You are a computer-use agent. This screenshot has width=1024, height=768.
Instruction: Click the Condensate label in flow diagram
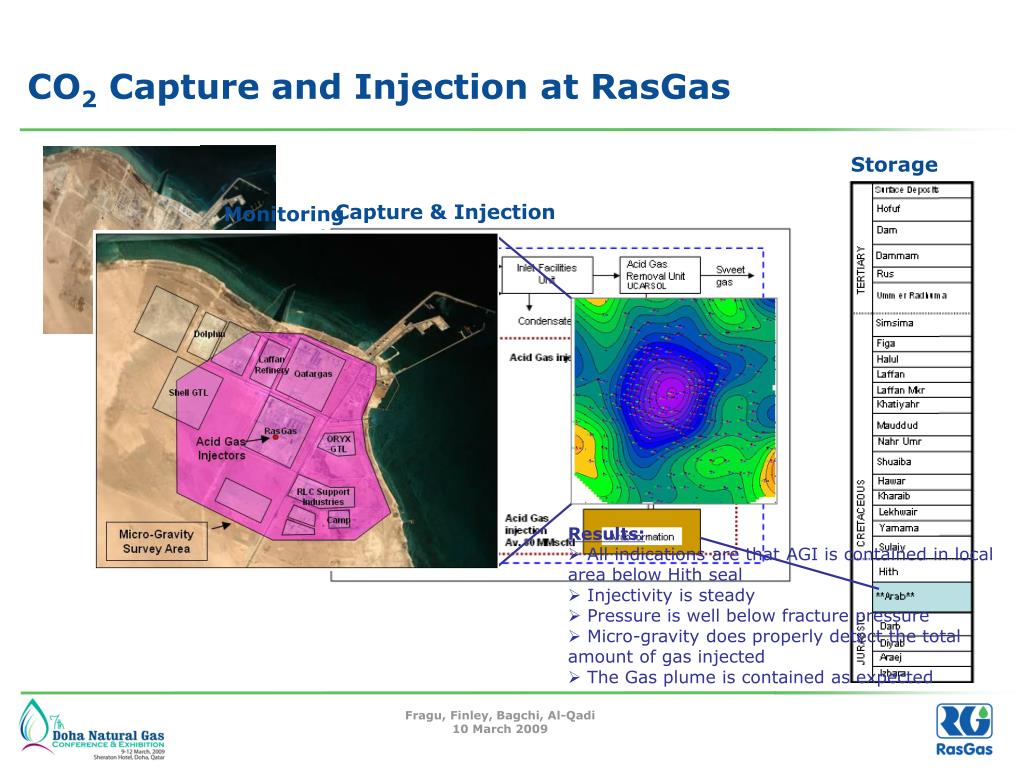(544, 321)
